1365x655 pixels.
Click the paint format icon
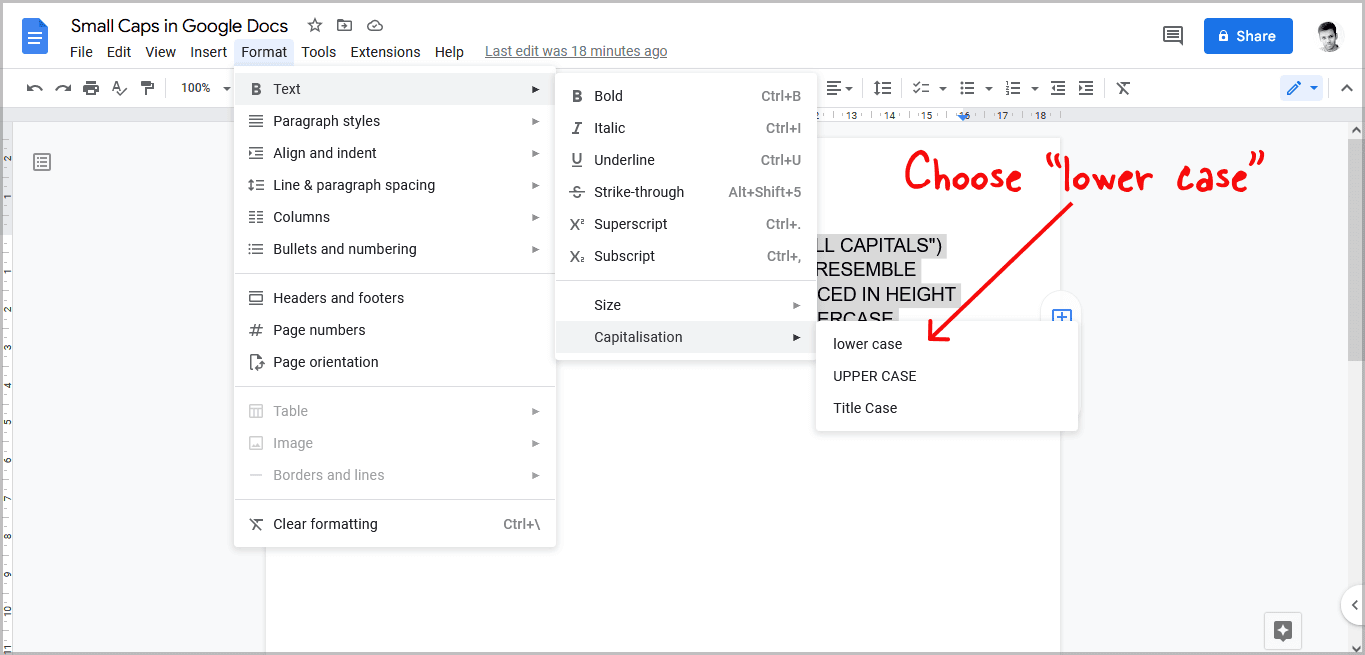[x=147, y=88]
